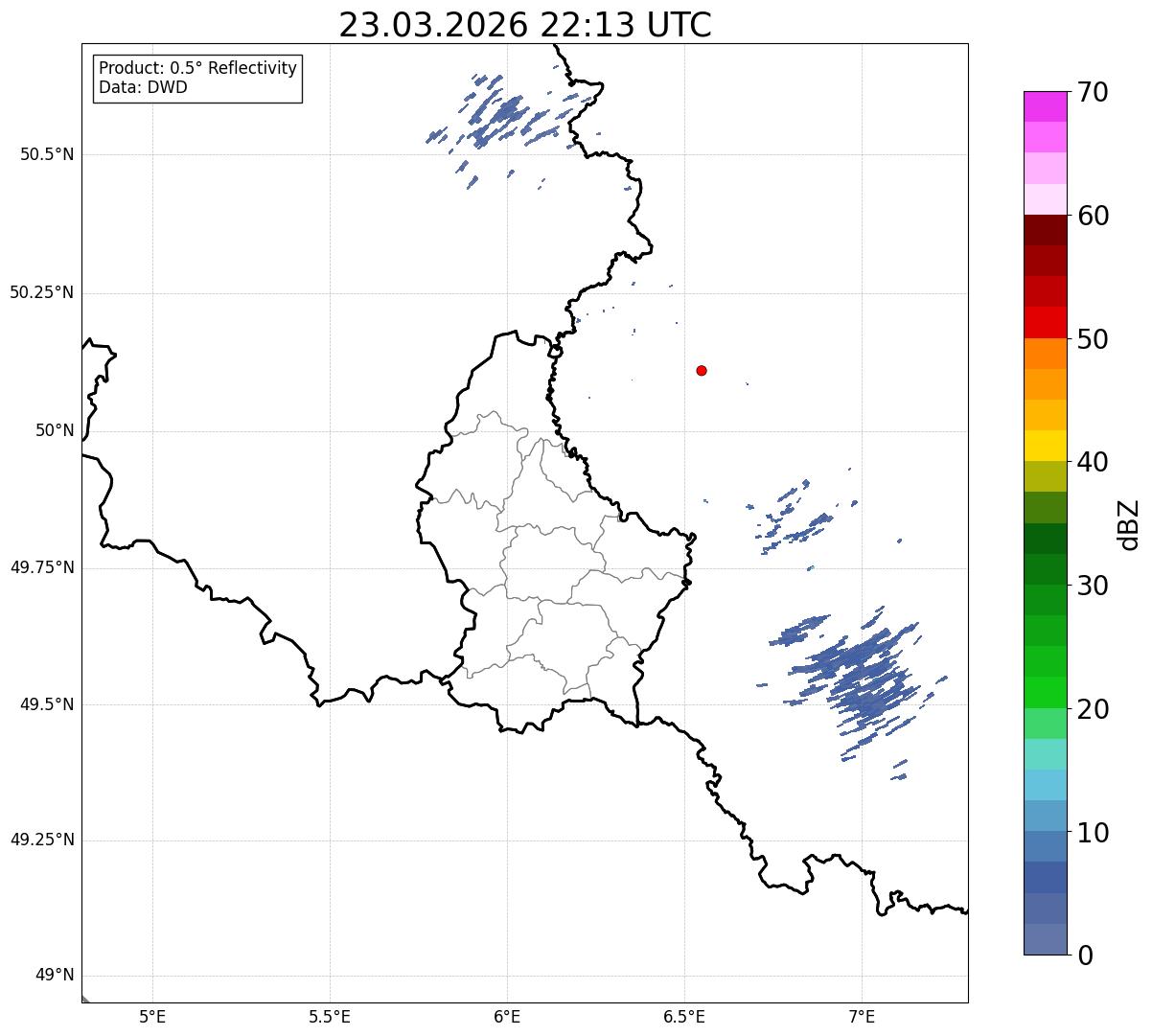Click the bright red colorbar segment near 50
This screenshot has height=1036, width=1152.
pos(1046,322)
